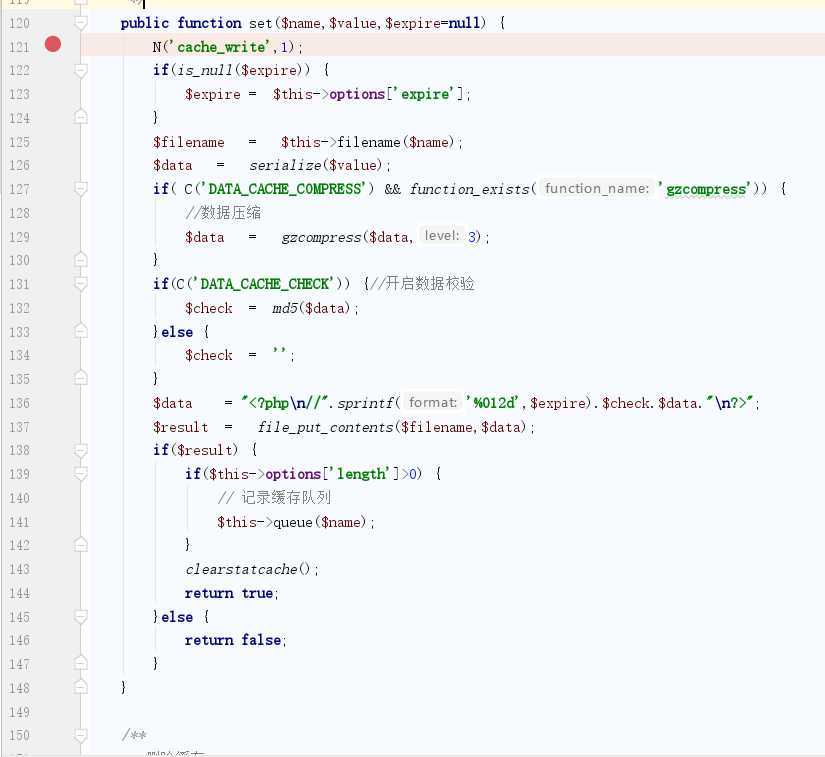Click the md5 function call

[x=285, y=308]
